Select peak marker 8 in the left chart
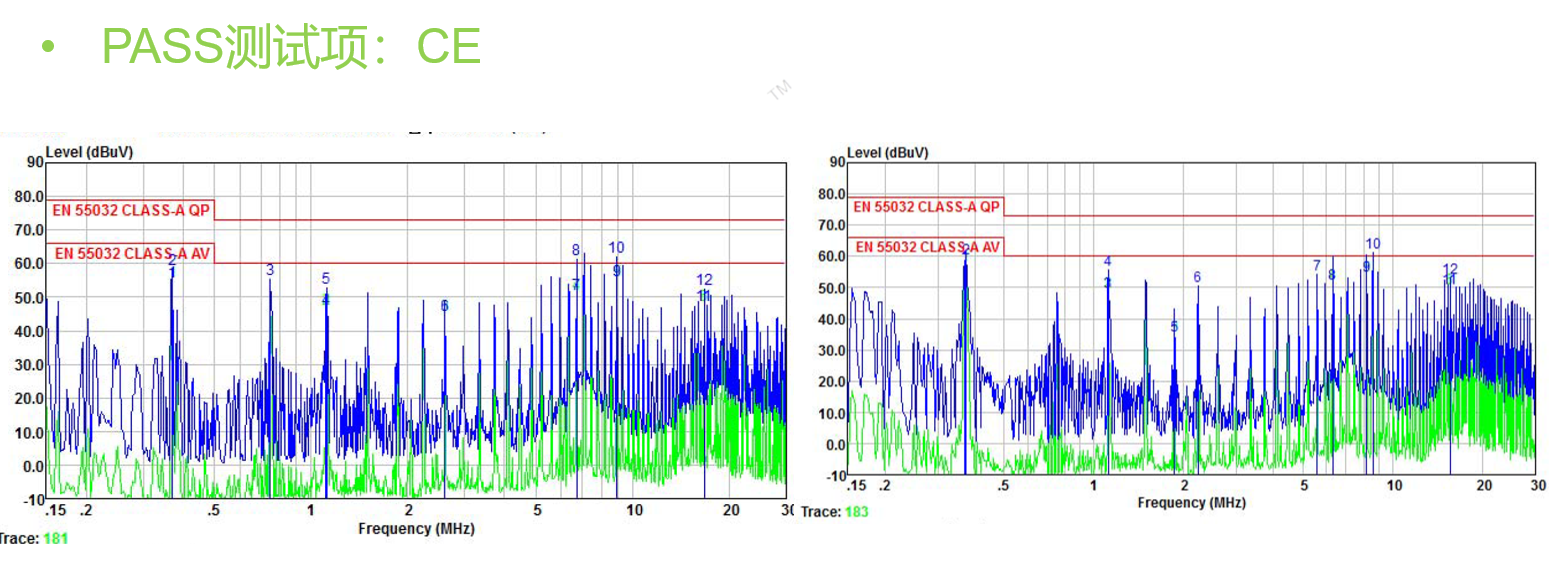The height and width of the screenshot is (563, 1562). coord(576,250)
